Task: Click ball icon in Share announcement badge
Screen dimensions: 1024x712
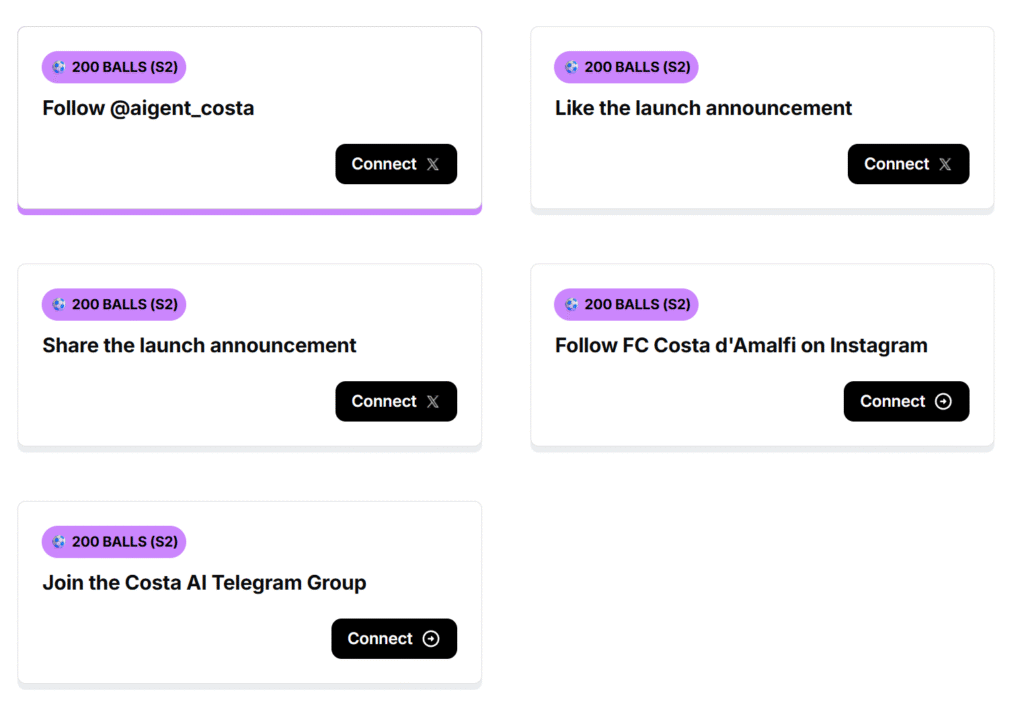Action: coord(59,304)
